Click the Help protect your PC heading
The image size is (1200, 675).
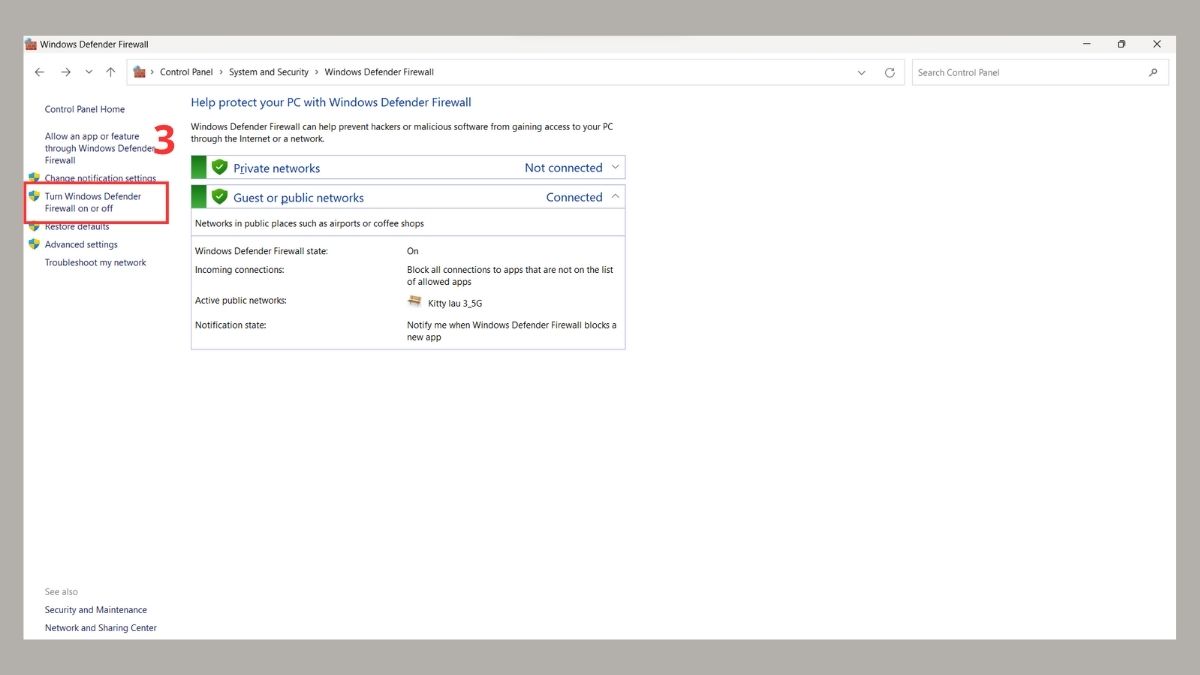(x=331, y=102)
